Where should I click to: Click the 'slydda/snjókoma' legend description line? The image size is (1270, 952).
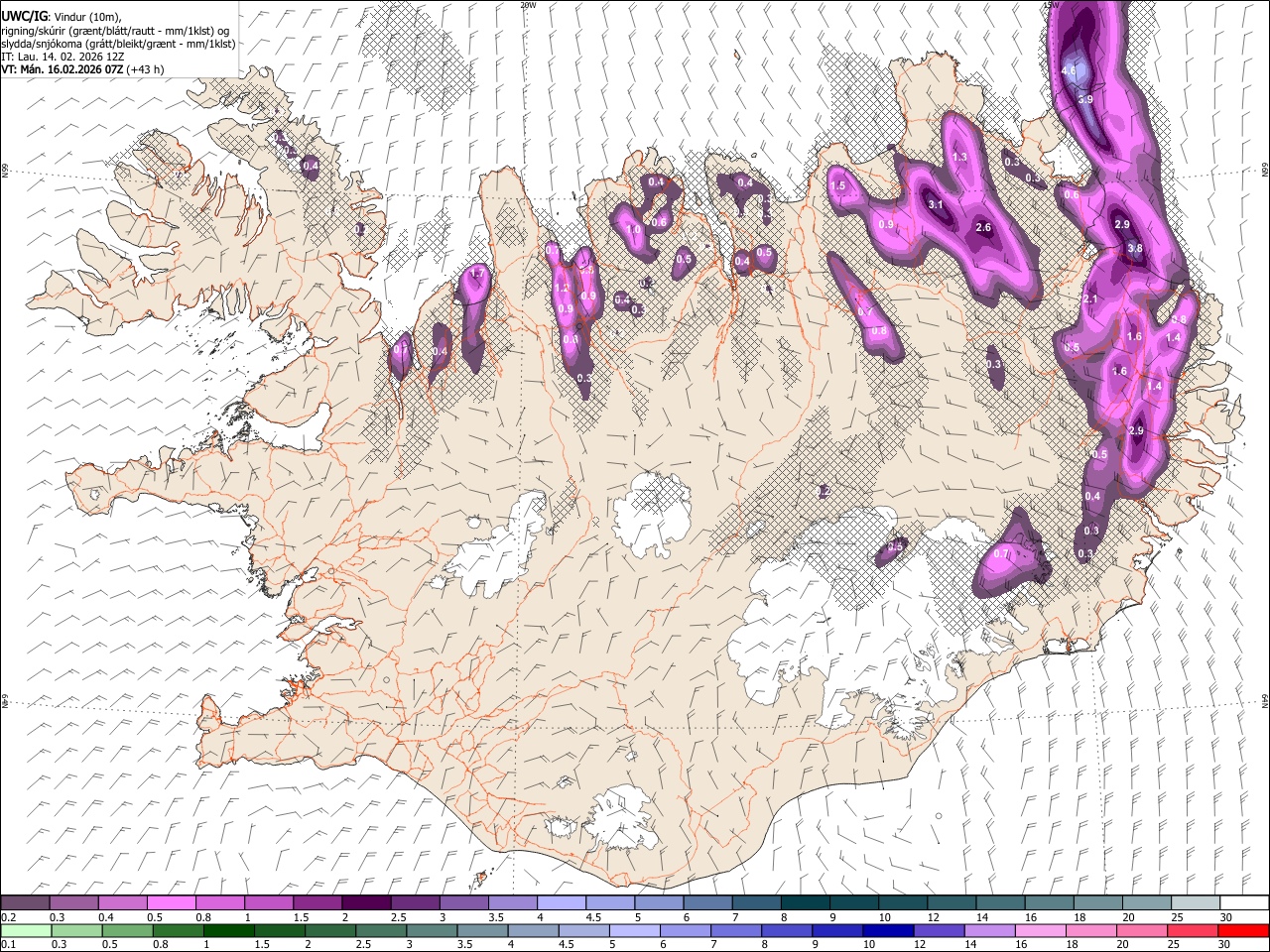click(x=118, y=44)
